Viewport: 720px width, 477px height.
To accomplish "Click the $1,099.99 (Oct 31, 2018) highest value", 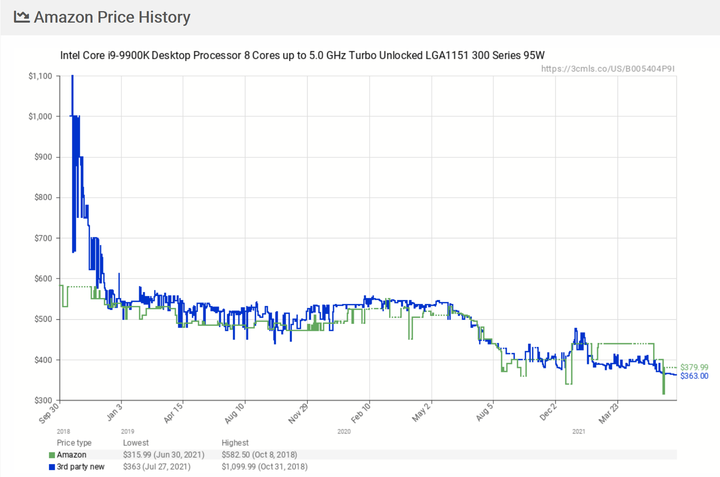I will pos(264,466).
